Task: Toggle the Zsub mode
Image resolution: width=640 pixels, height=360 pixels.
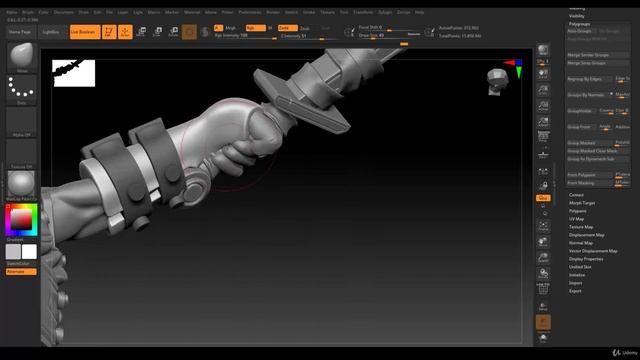Action: (305, 29)
